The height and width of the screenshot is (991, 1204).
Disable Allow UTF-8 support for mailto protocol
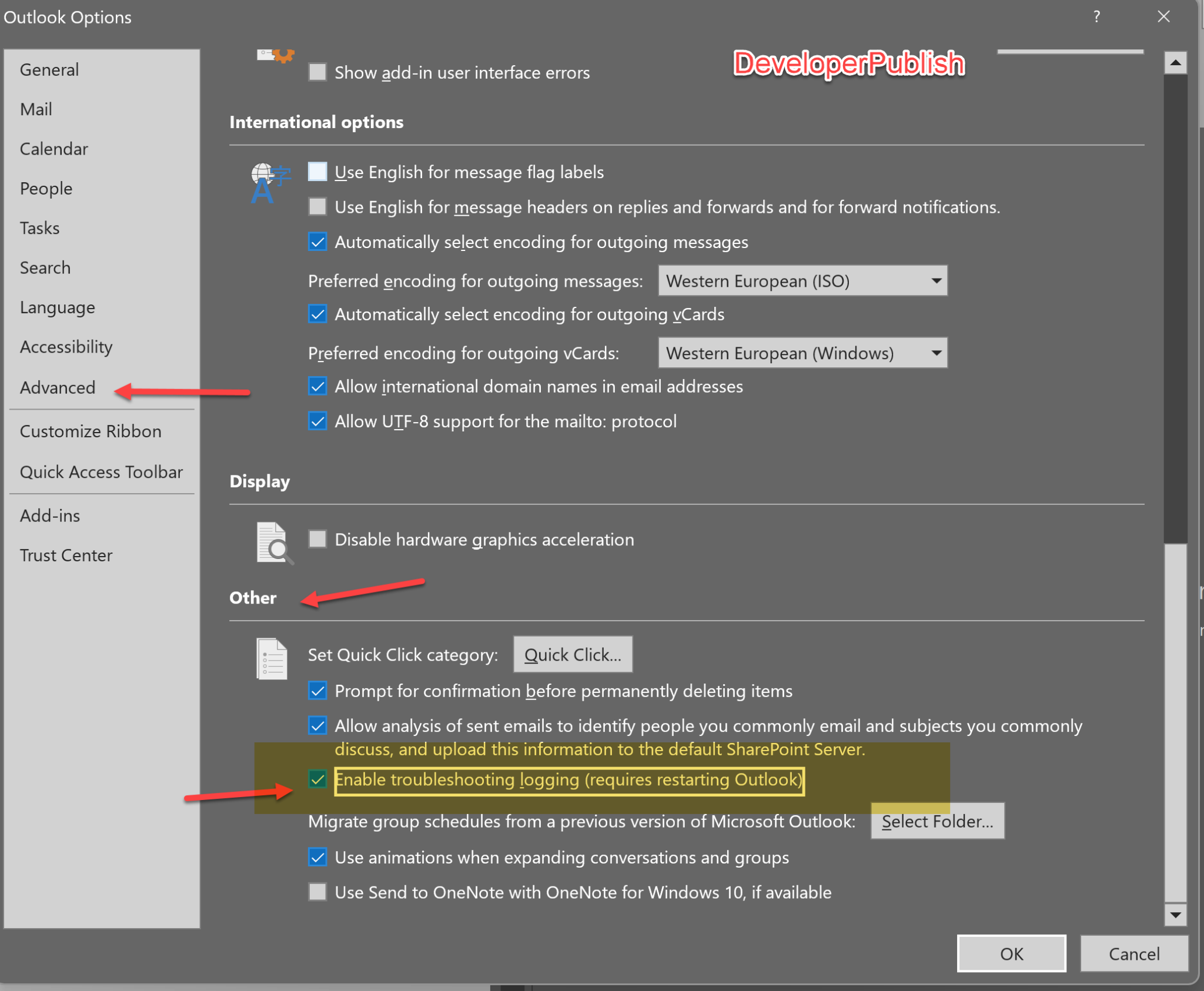pos(317,421)
